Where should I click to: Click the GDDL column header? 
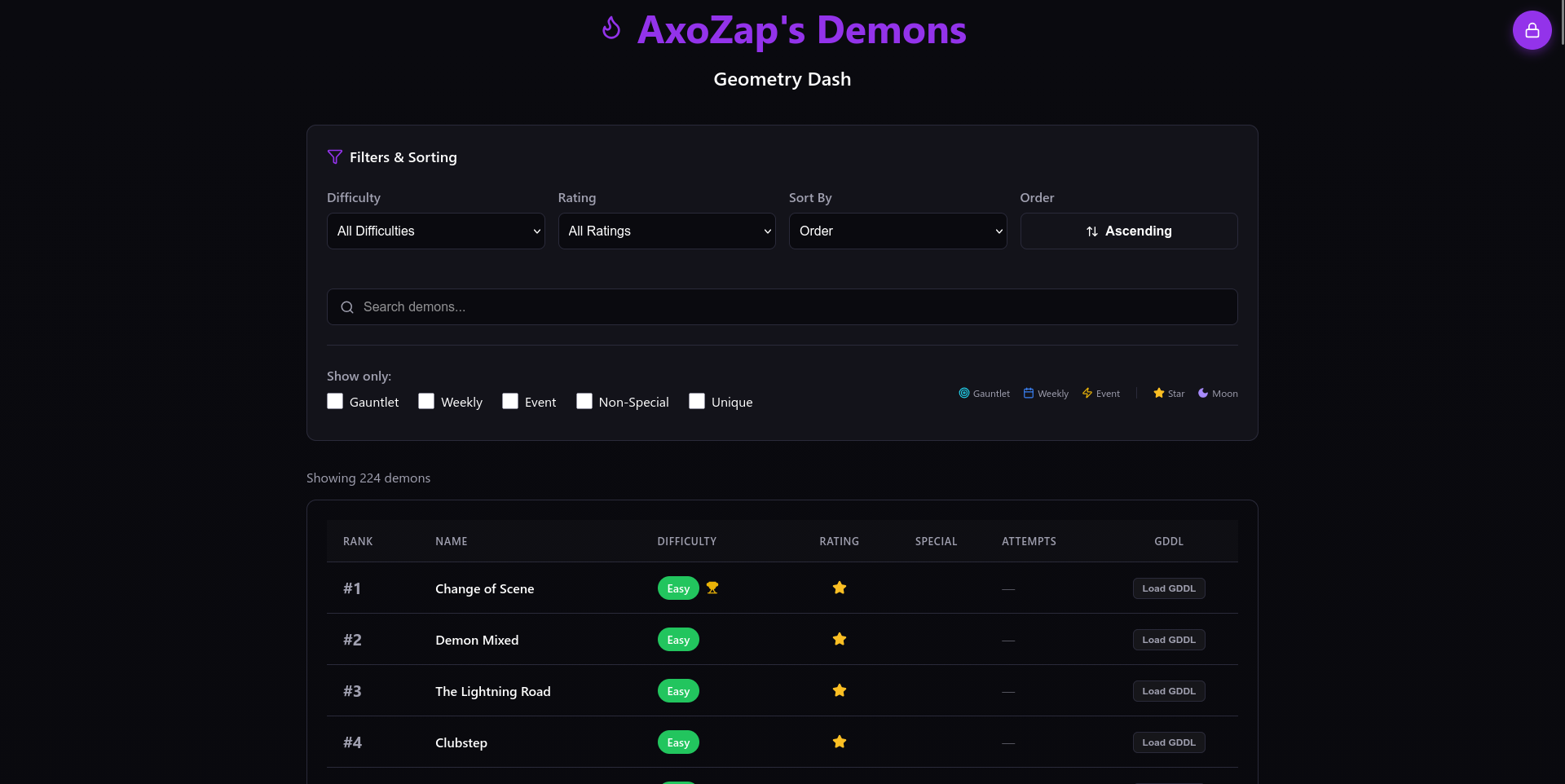tap(1169, 541)
